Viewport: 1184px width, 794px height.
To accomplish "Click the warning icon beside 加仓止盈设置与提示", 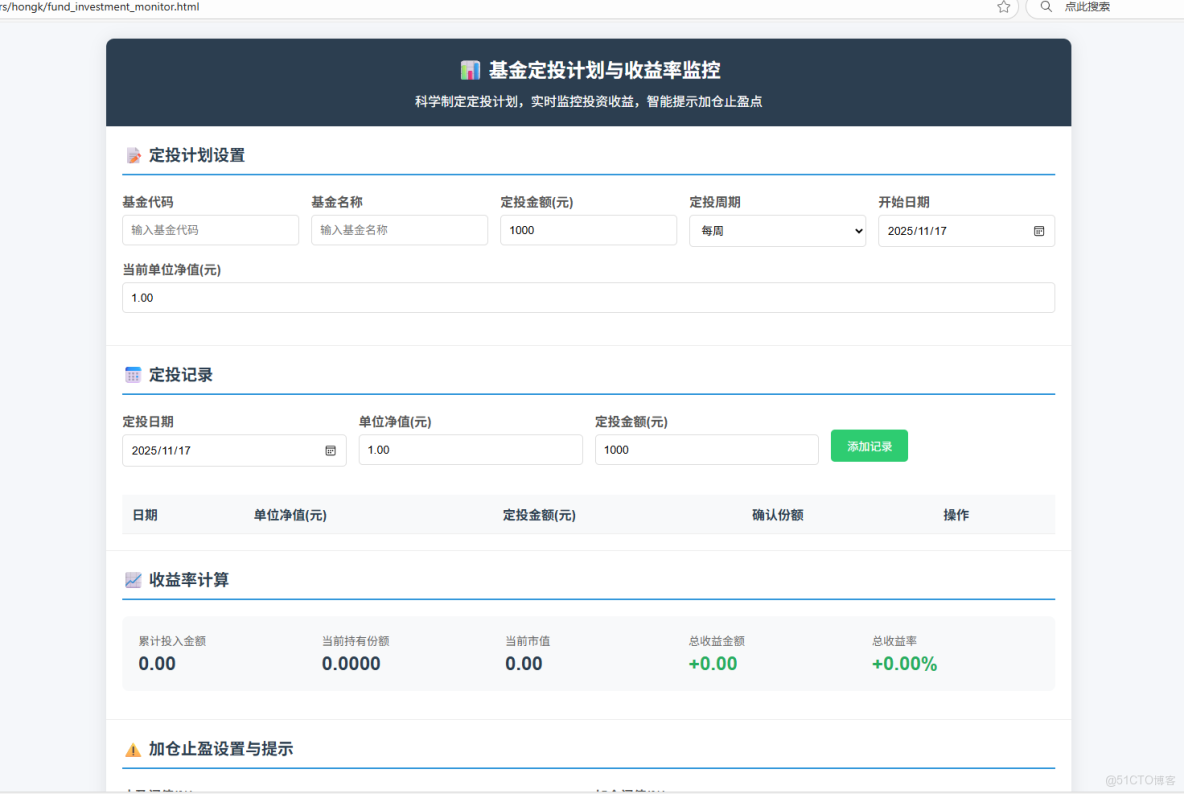I will (131, 747).
